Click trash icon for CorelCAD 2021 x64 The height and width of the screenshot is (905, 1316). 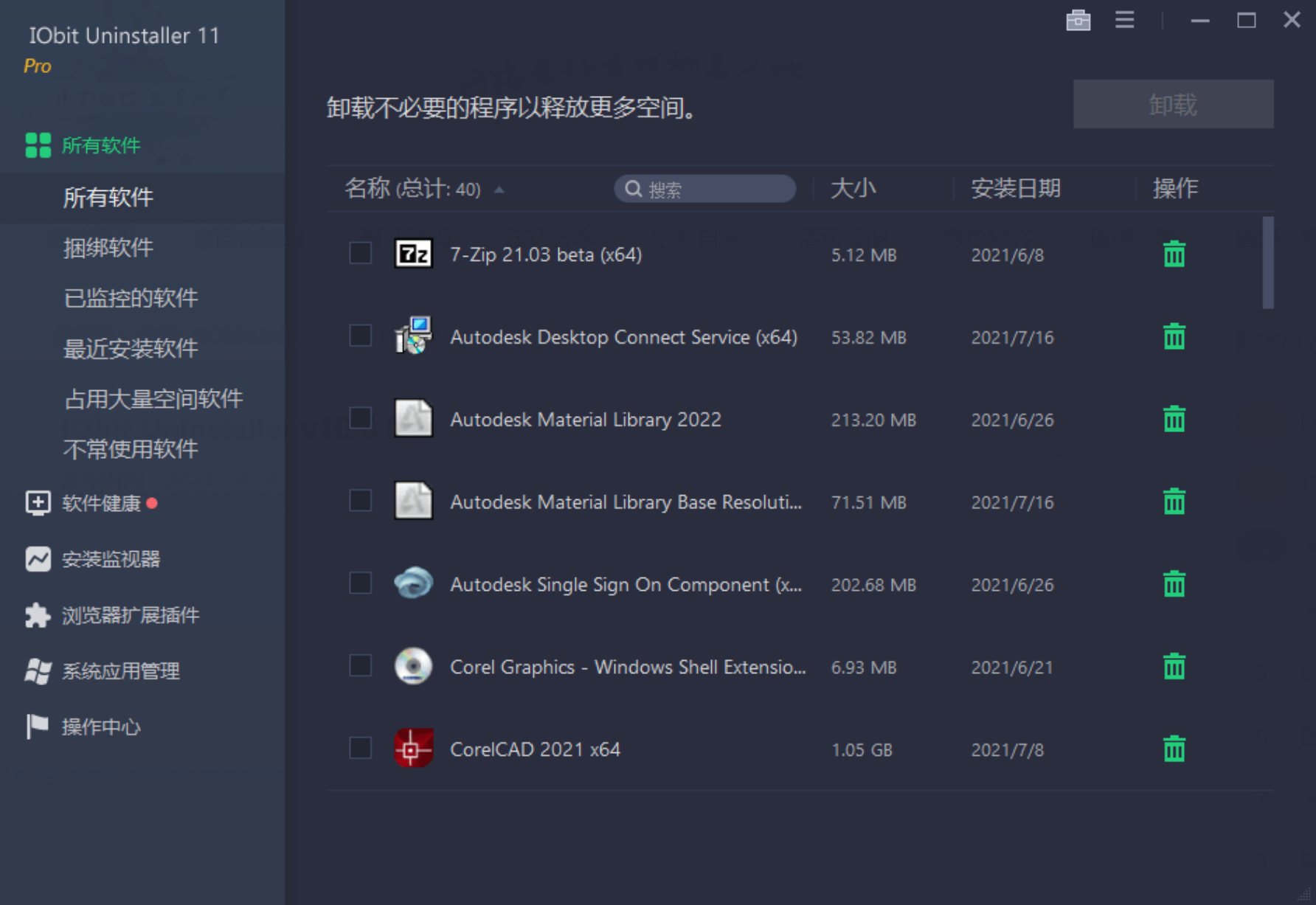pyautogui.click(x=1174, y=749)
